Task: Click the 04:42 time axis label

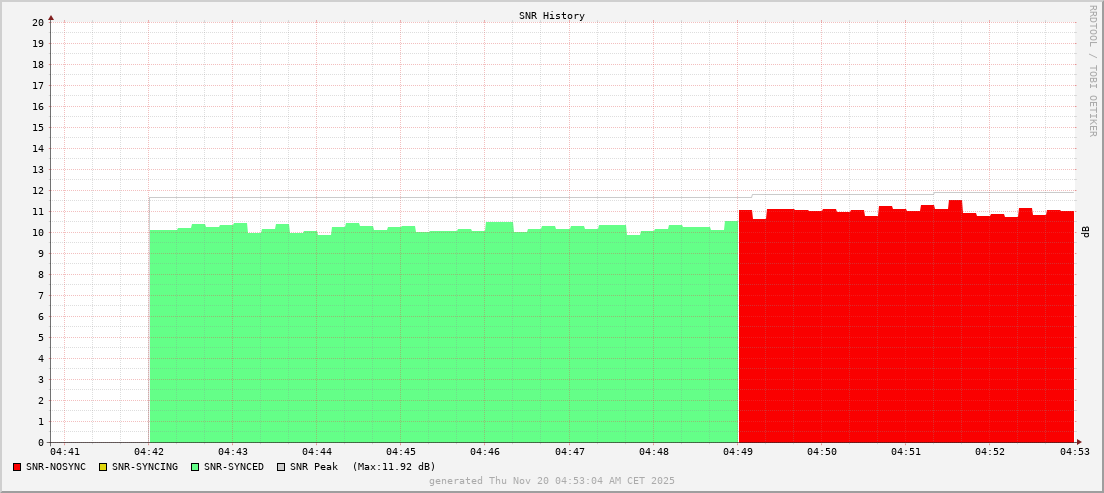Action: pos(149,452)
